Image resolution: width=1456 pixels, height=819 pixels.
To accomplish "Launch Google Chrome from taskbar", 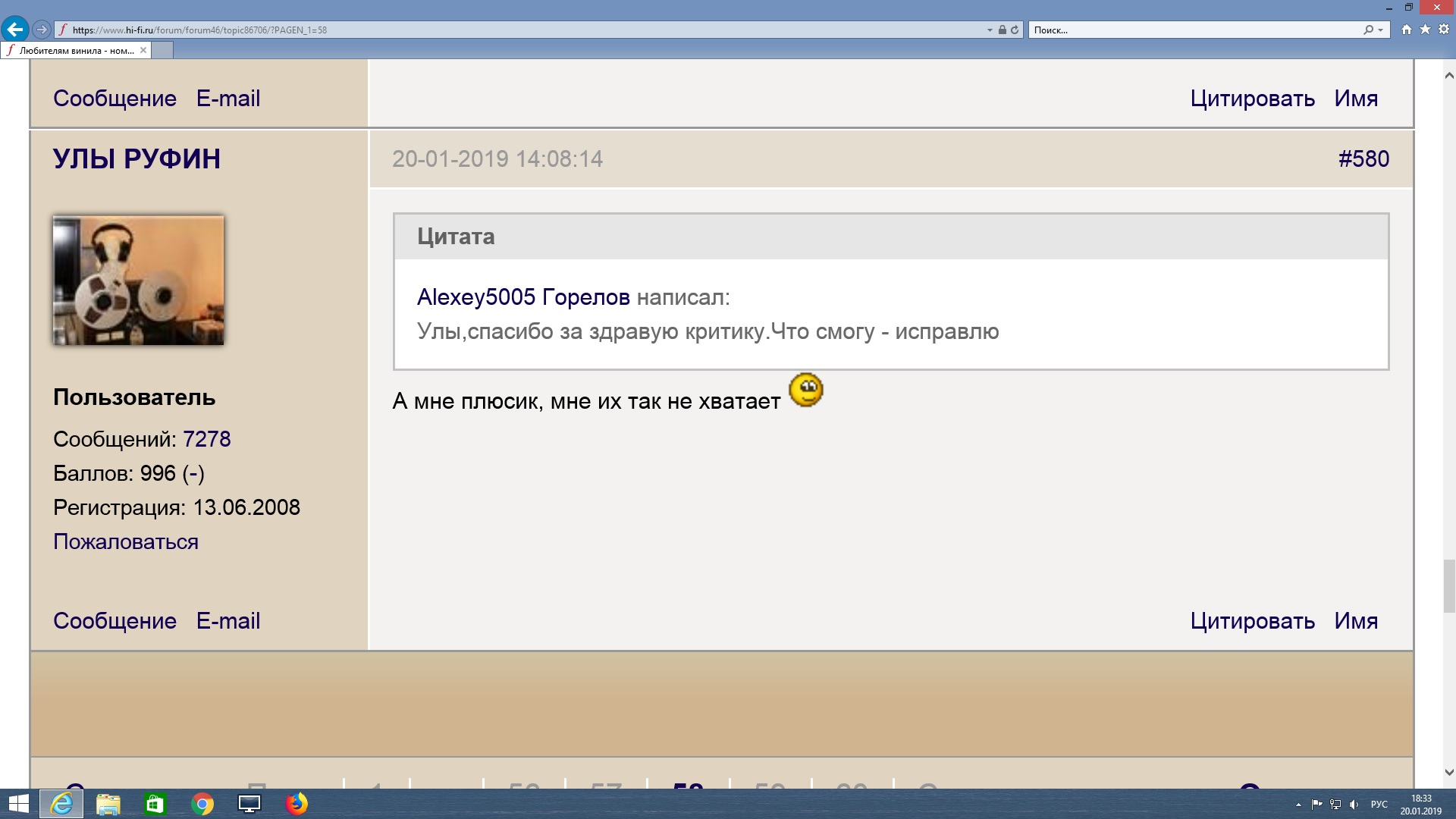I will tap(202, 804).
